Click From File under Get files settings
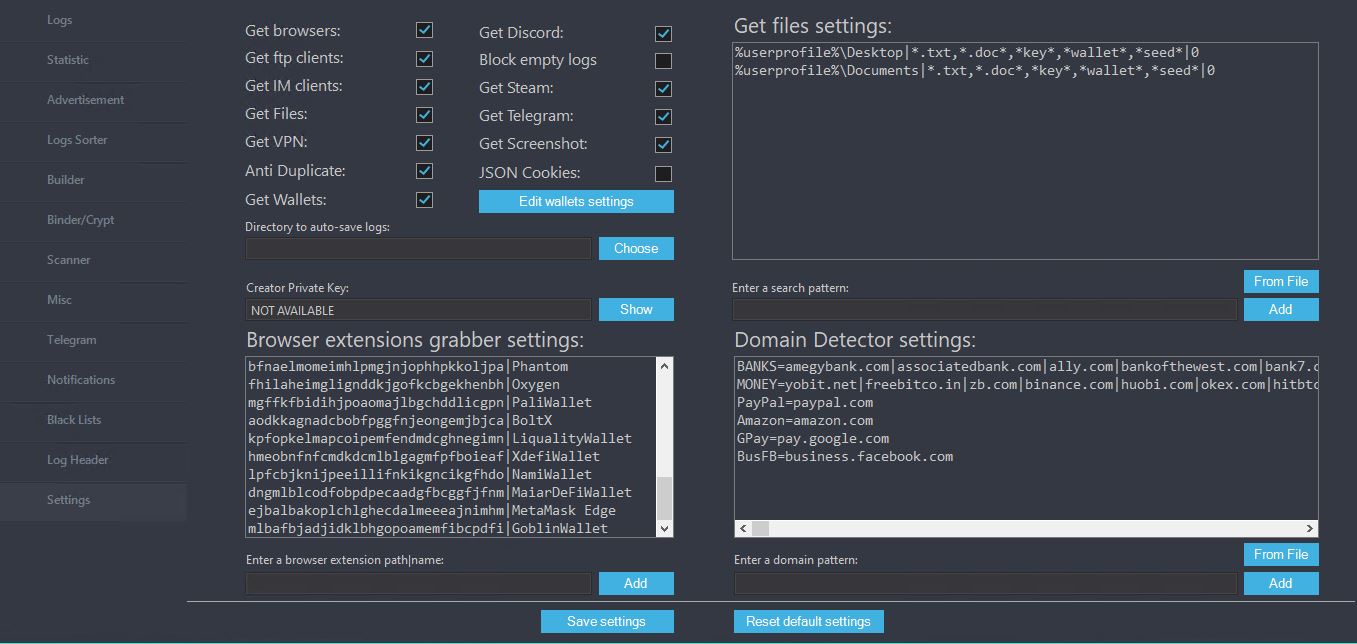Viewport: 1357px width, 644px height. [1281, 281]
